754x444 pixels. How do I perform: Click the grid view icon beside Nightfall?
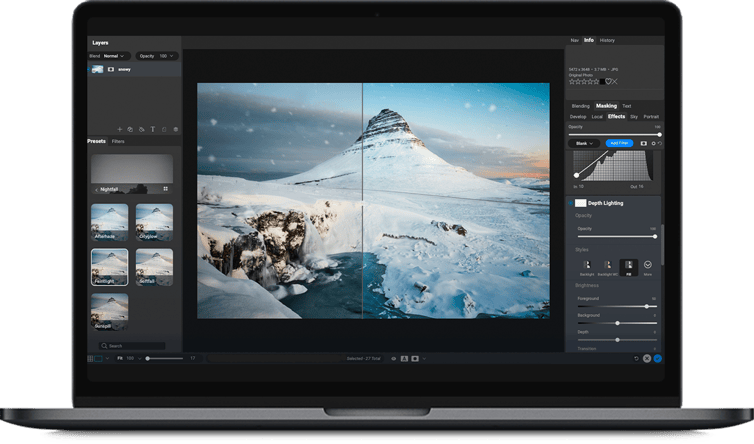[x=166, y=189]
